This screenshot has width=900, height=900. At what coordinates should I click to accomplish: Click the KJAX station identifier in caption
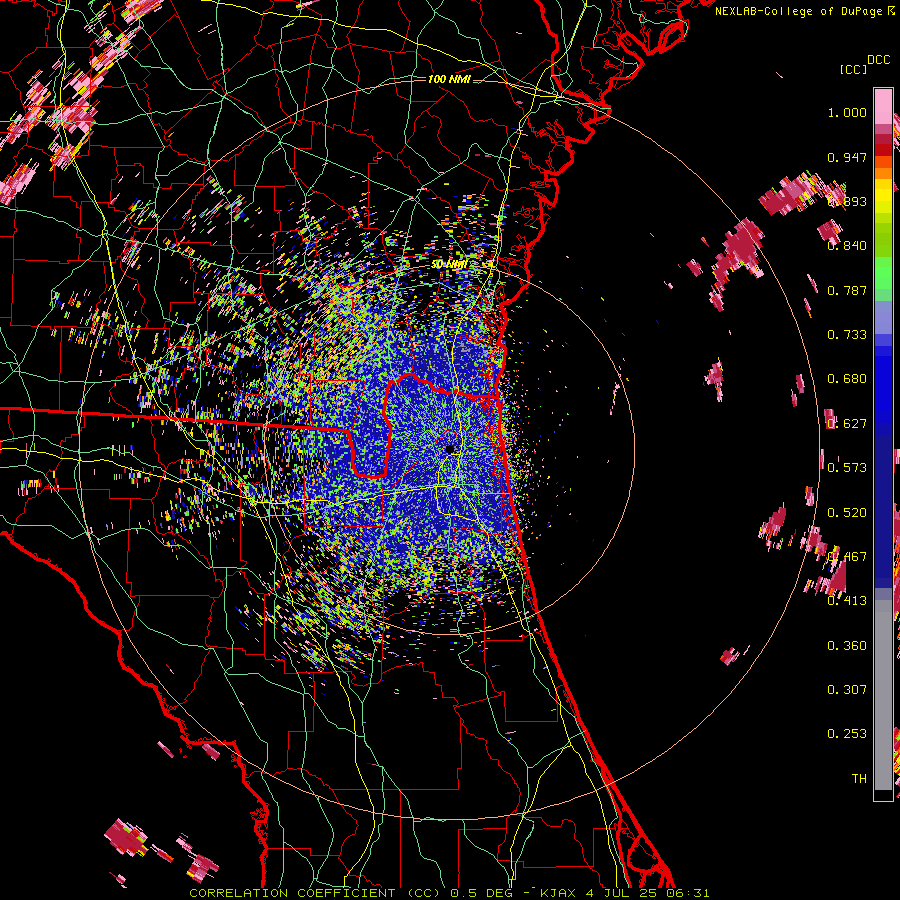558,893
